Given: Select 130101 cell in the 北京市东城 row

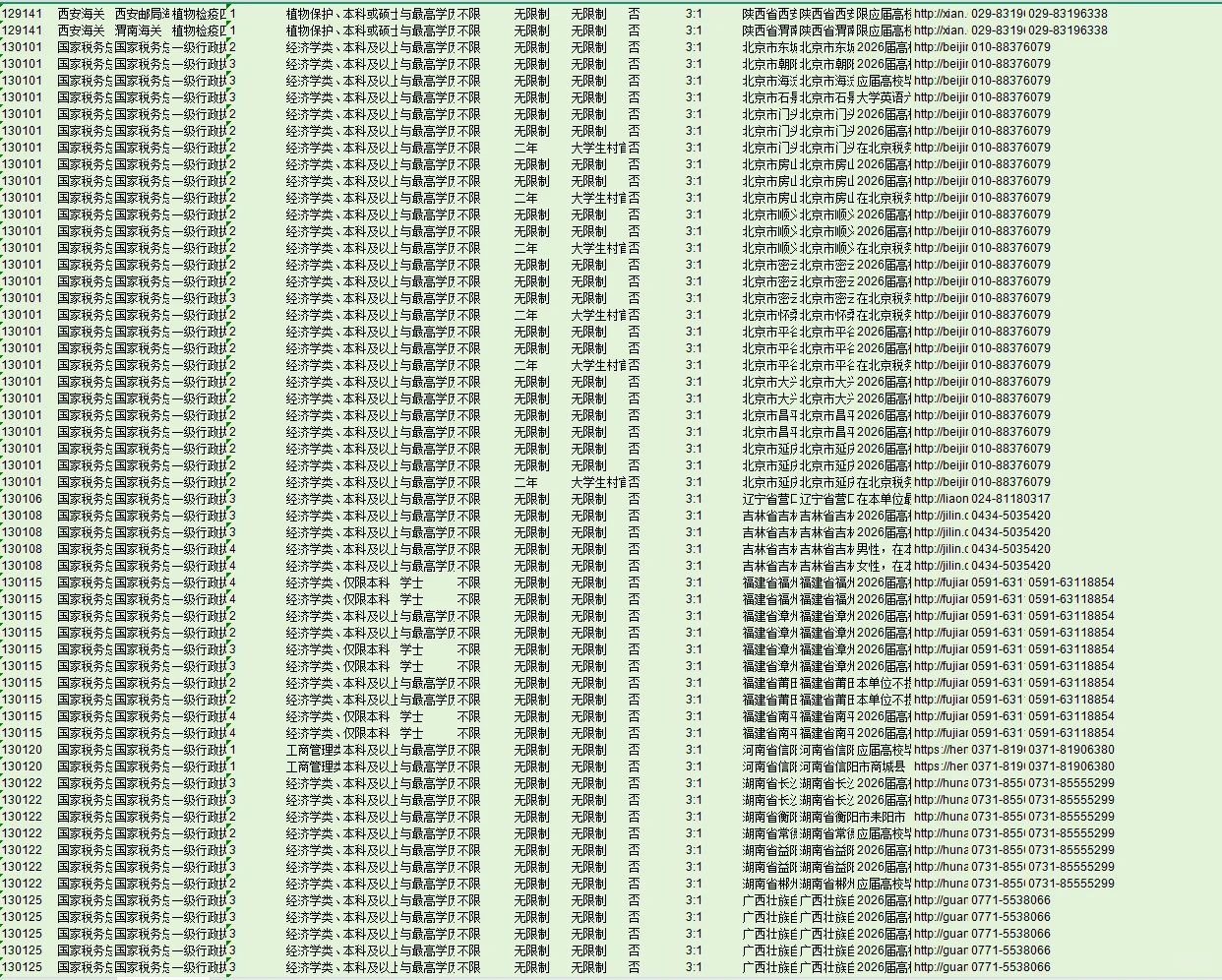Looking at the screenshot, I should pyautogui.click(x=23, y=47).
